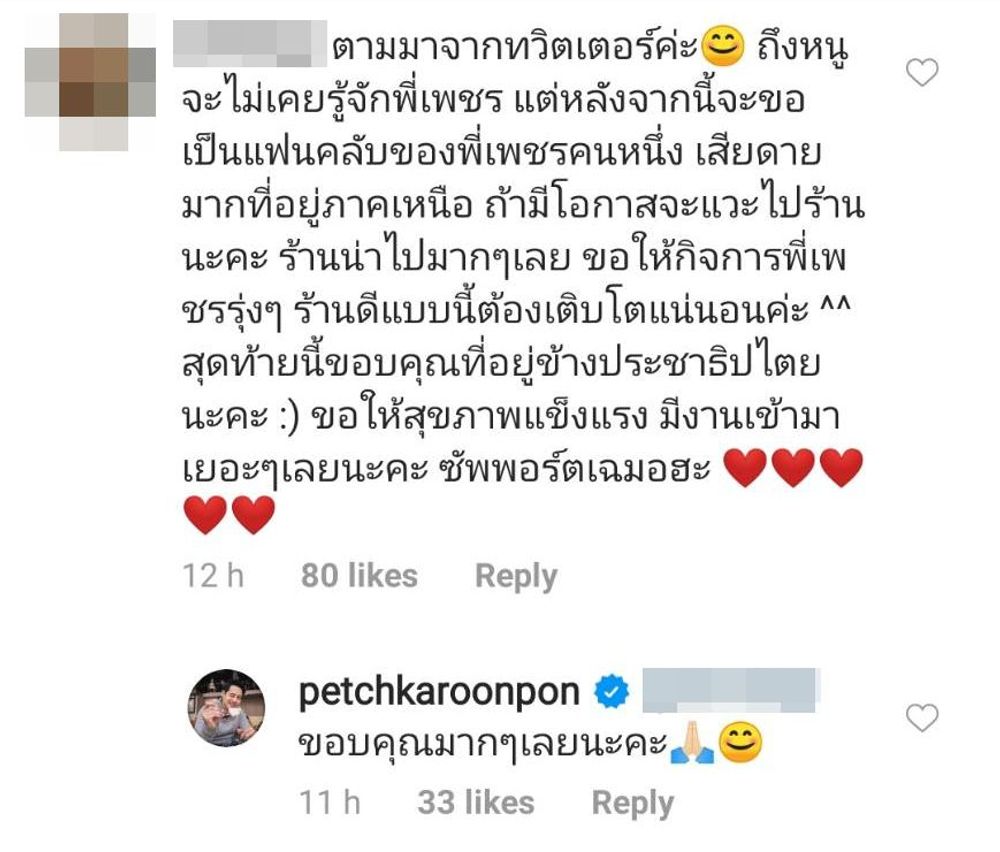Click the smiley emoji in petchkaroonpon's reply
Screen dimensions: 1000x852
tap(740, 744)
